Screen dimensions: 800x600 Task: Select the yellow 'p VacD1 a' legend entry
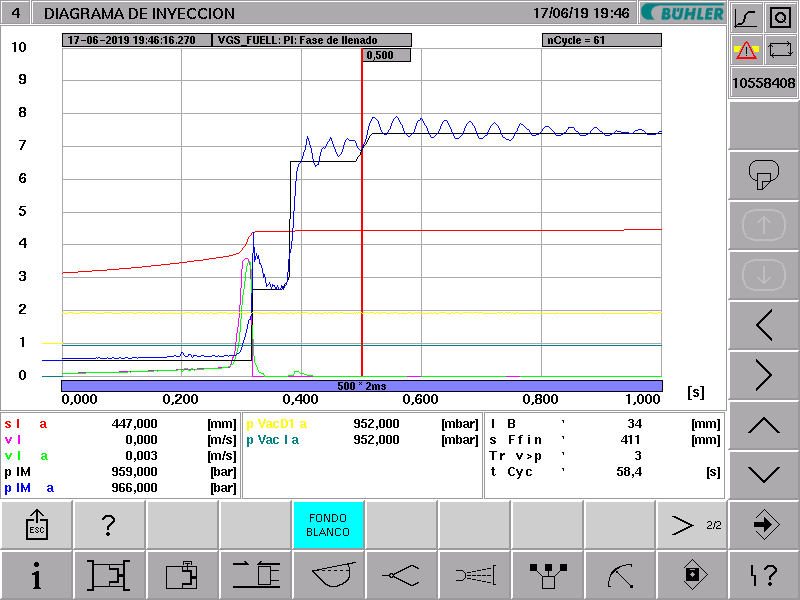[277, 423]
